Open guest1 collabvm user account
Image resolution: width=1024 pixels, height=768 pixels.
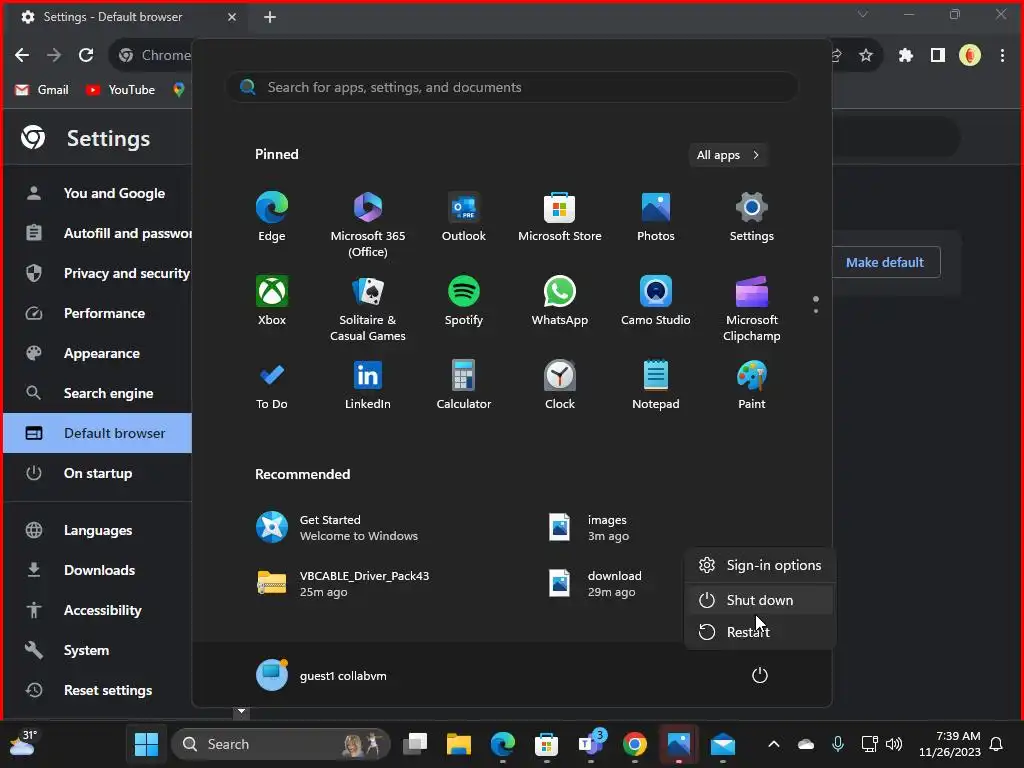(321, 675)
